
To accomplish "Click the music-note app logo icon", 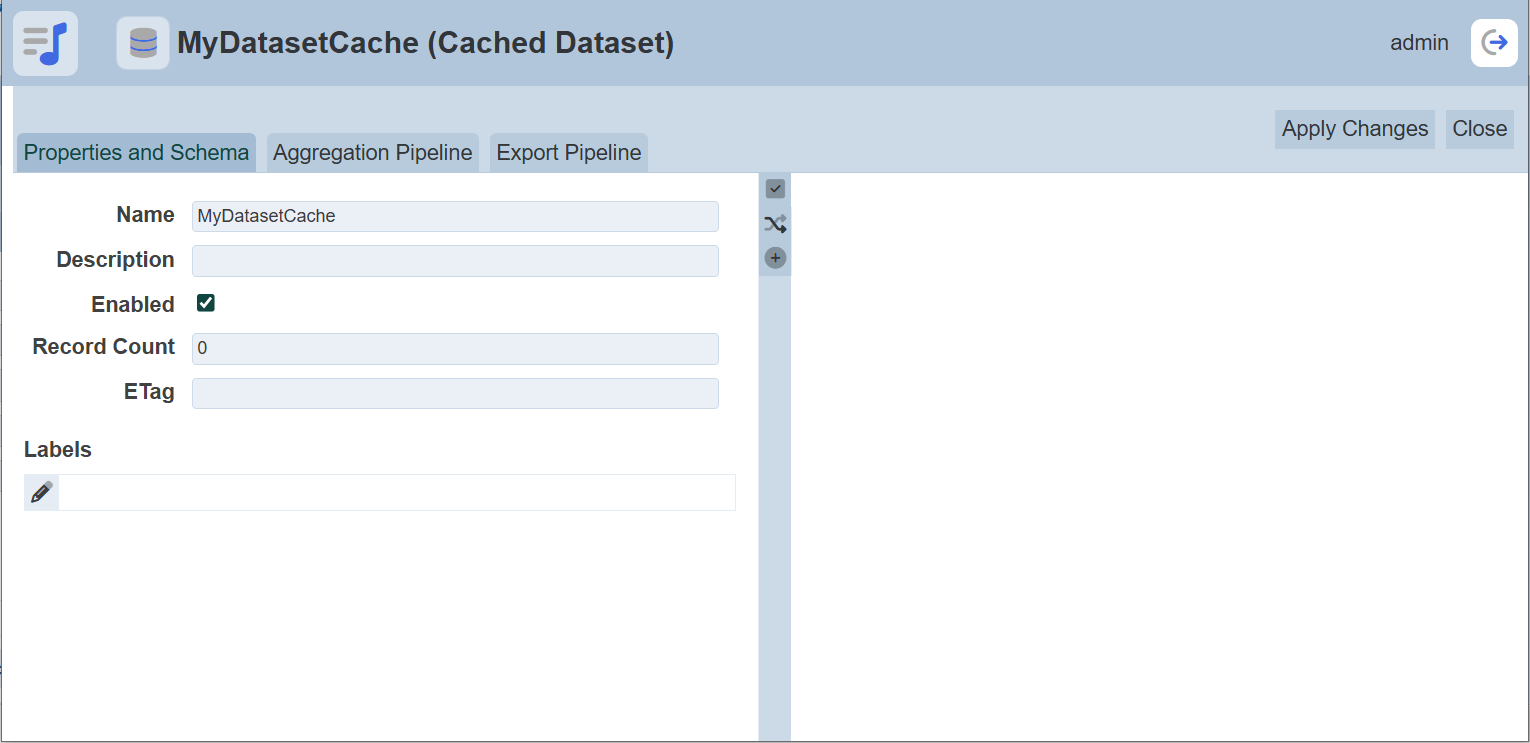I will pyautogui.click(x=45, y=43).
